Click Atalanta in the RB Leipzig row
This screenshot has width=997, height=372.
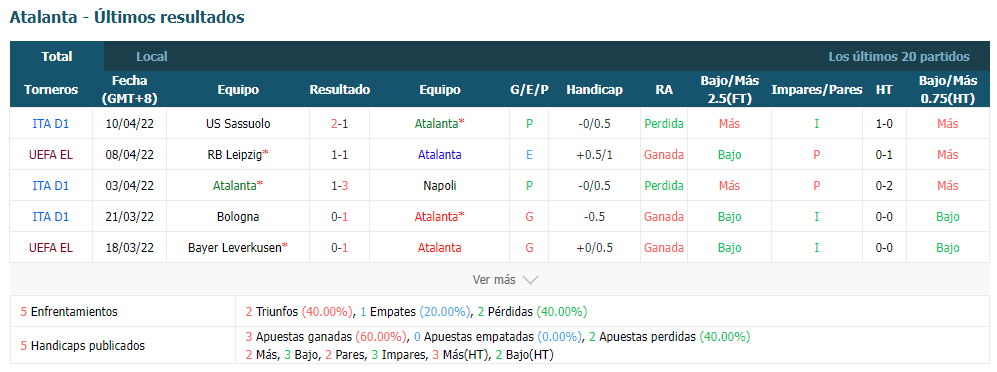(439, 155)
